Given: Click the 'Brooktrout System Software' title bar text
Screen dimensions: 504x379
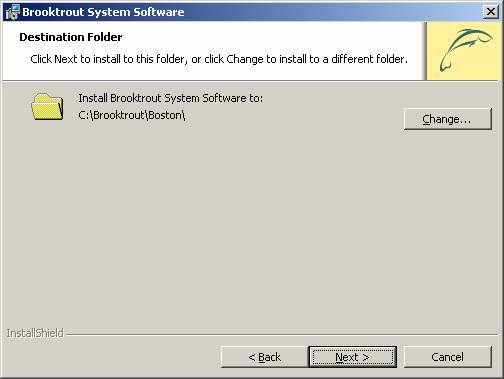Looking at the screenshot, I should tap(103, 12).
